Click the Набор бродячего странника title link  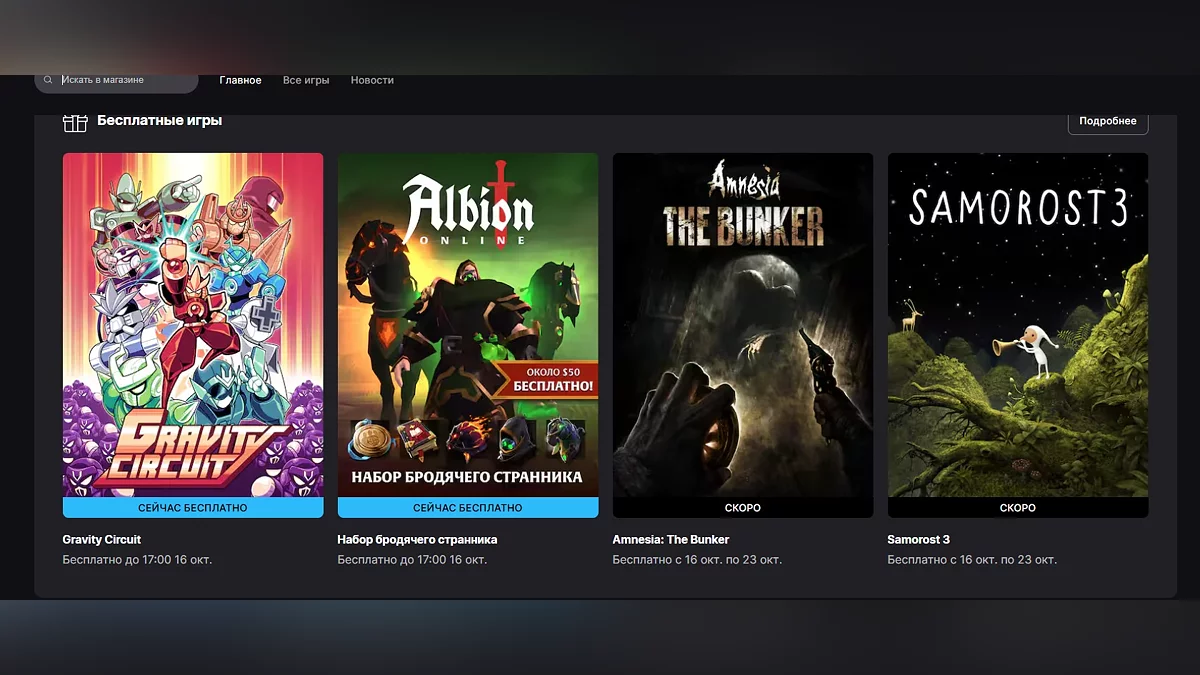(417, 540)
